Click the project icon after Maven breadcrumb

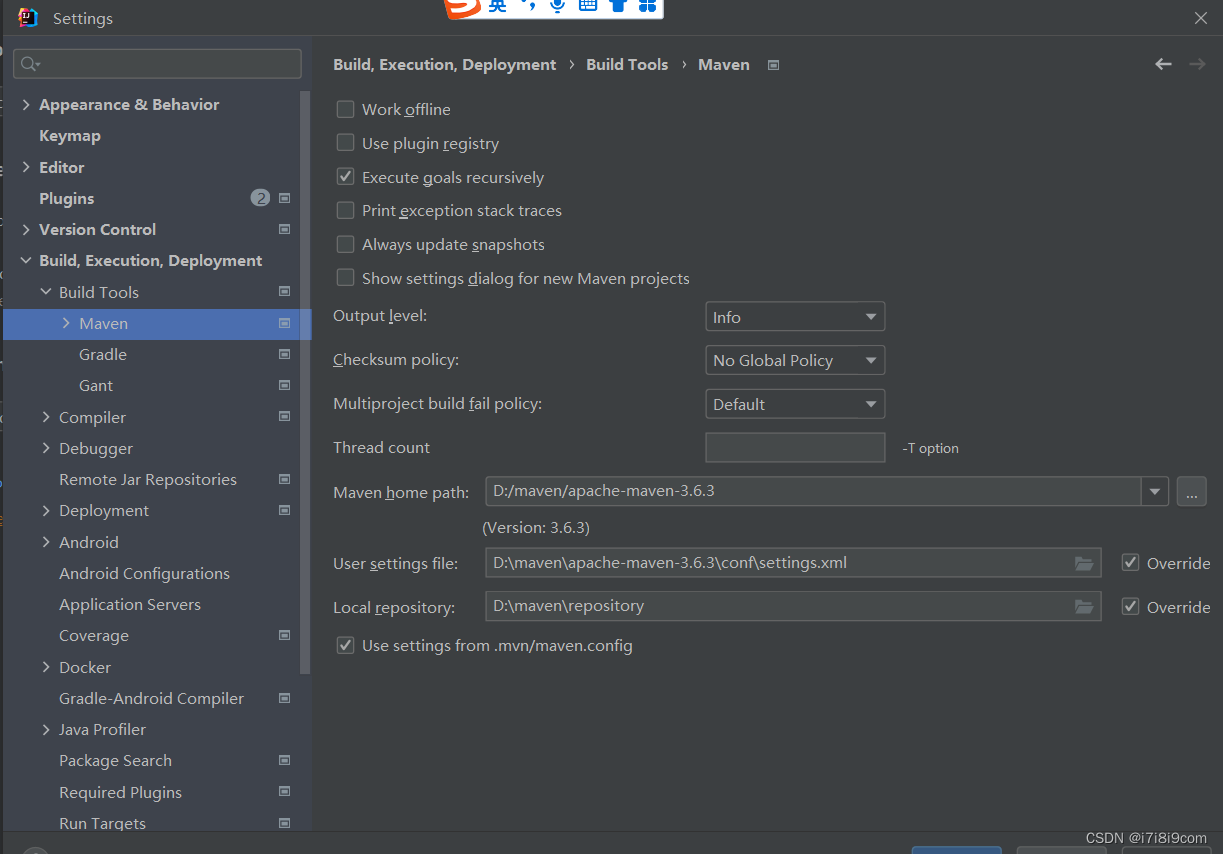[x=773, y=65]
